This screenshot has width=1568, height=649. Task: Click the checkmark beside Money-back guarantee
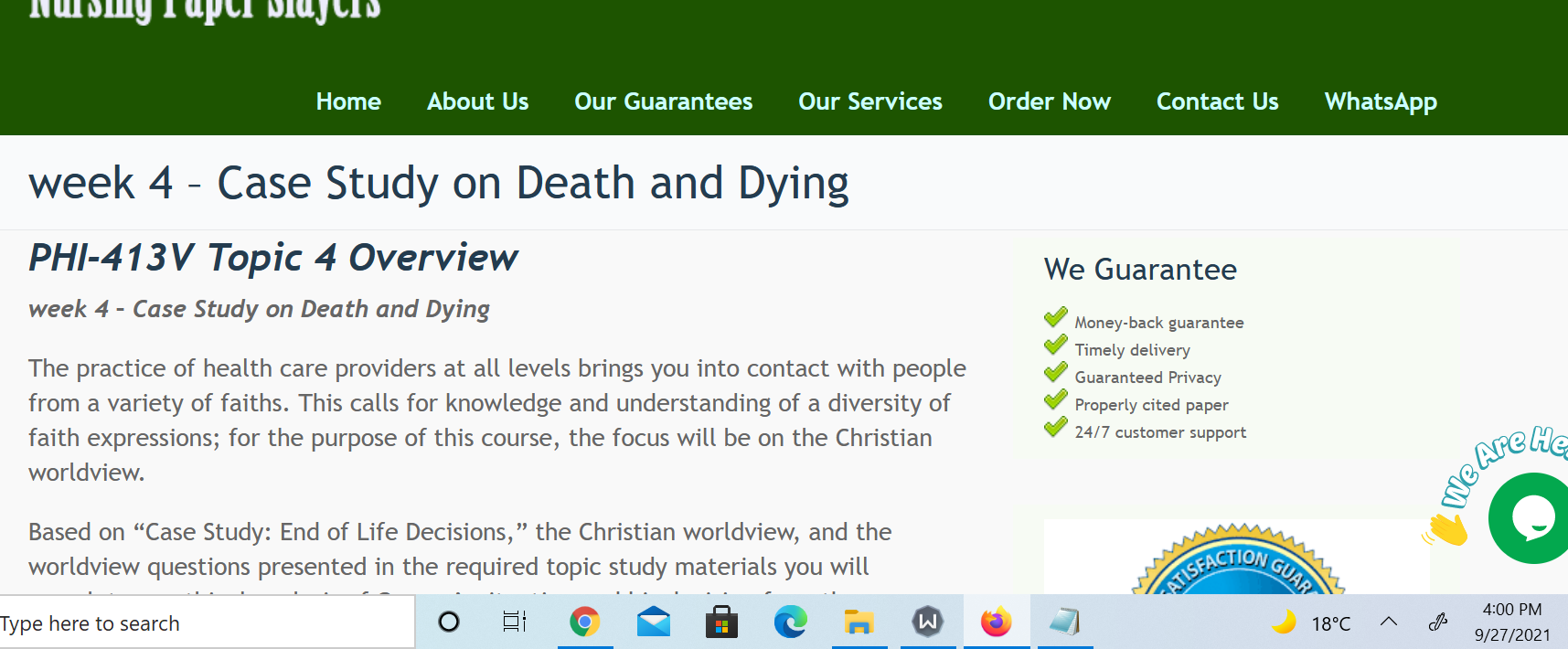[x=1056, y=318]
